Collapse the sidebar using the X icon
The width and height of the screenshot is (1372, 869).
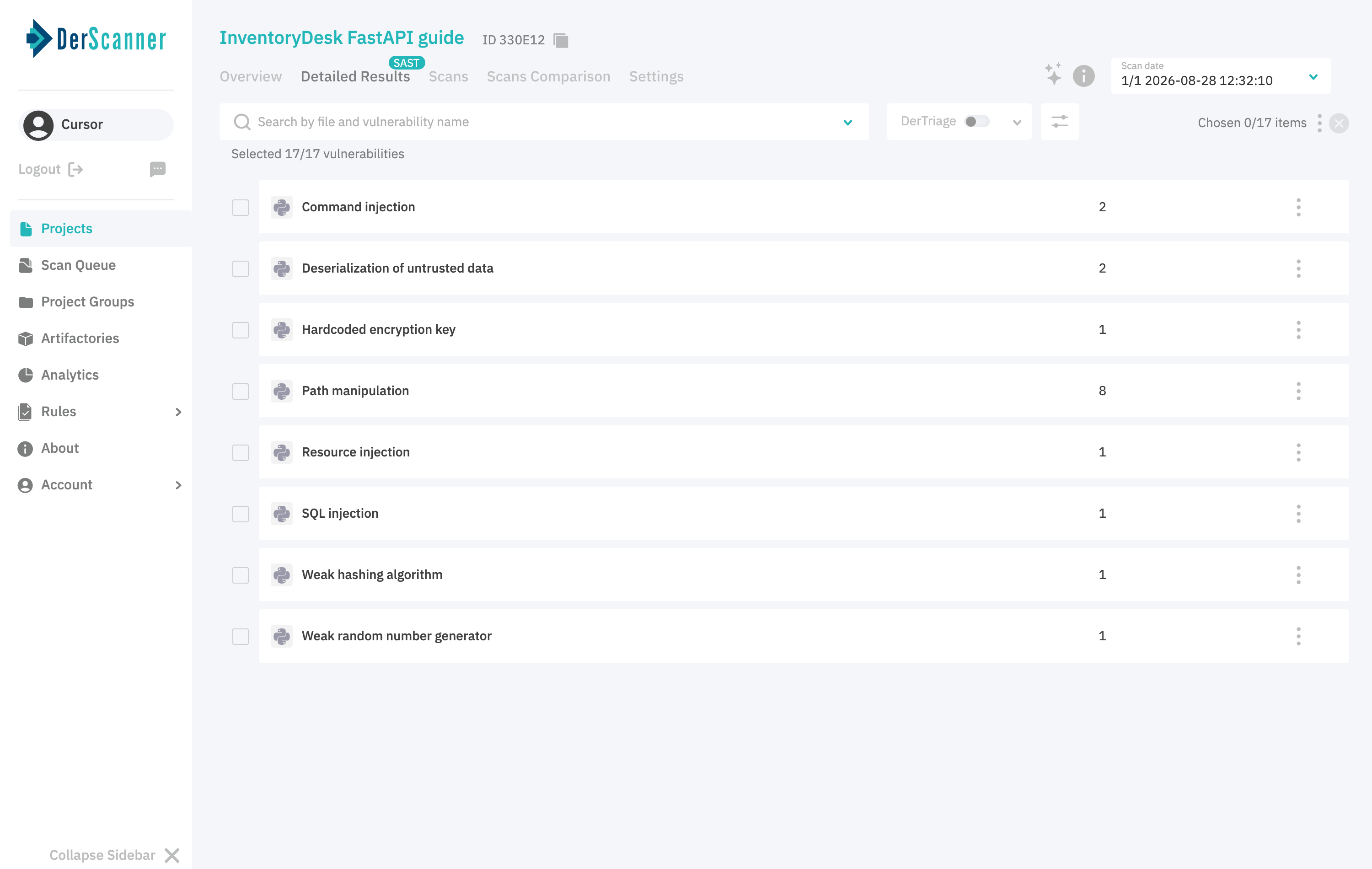click(x=172, y=855)
